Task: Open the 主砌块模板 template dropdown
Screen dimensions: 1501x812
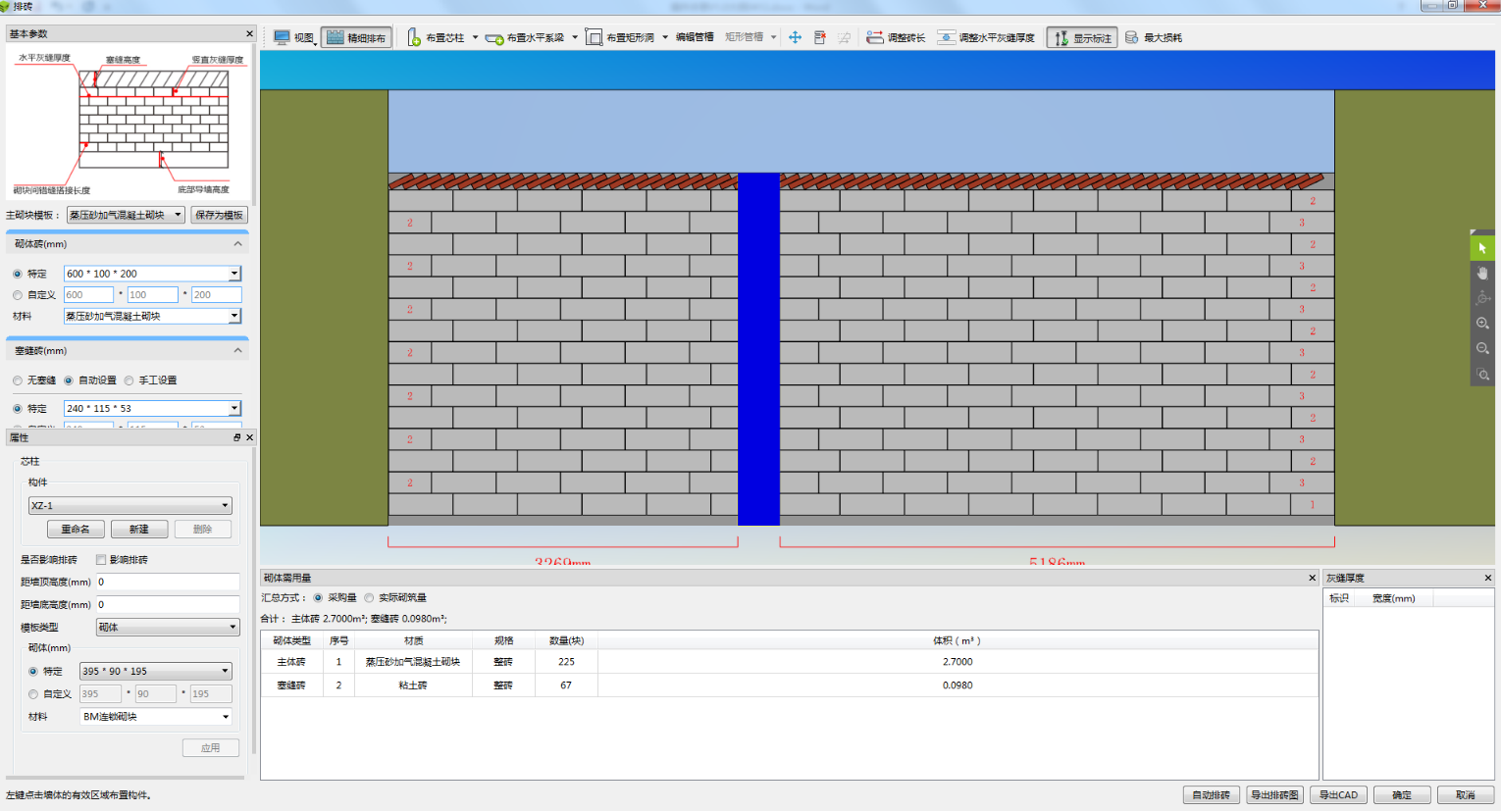Action: (x=126, y=215)
